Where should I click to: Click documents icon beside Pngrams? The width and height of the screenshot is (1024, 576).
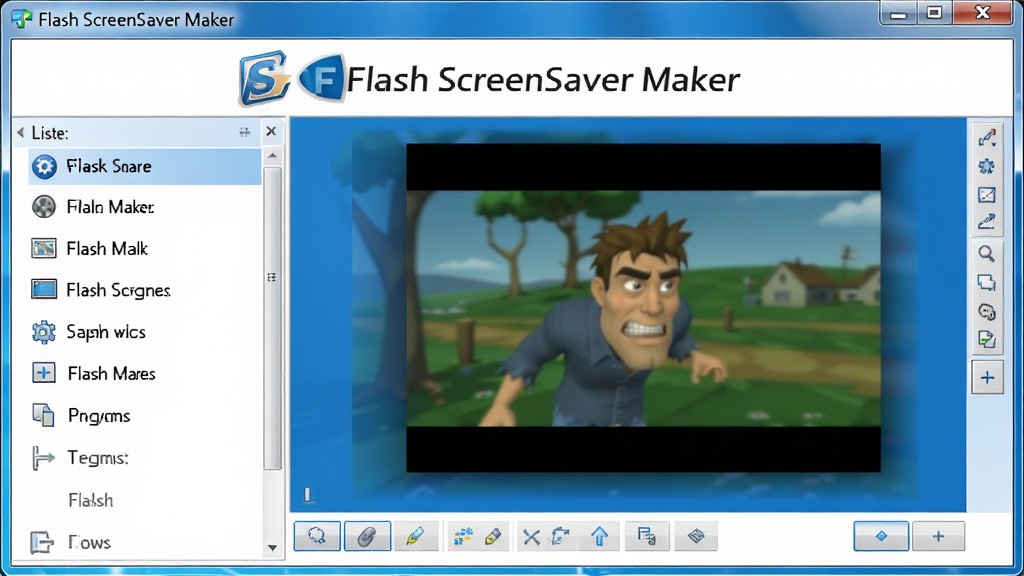[x=44, y=415]
